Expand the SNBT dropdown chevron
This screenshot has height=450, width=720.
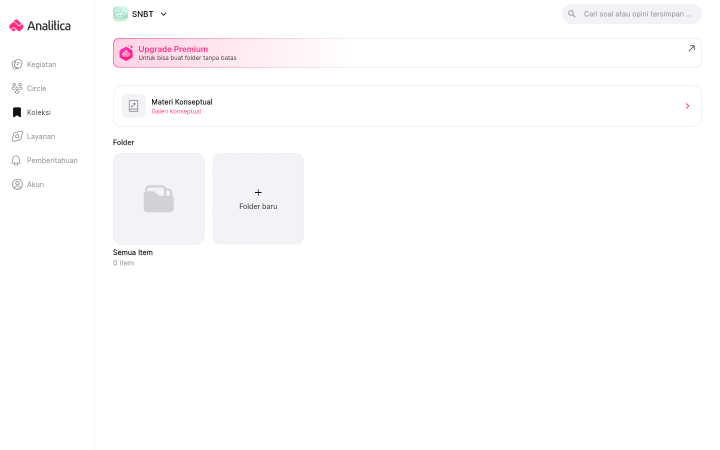pos(163,14)
